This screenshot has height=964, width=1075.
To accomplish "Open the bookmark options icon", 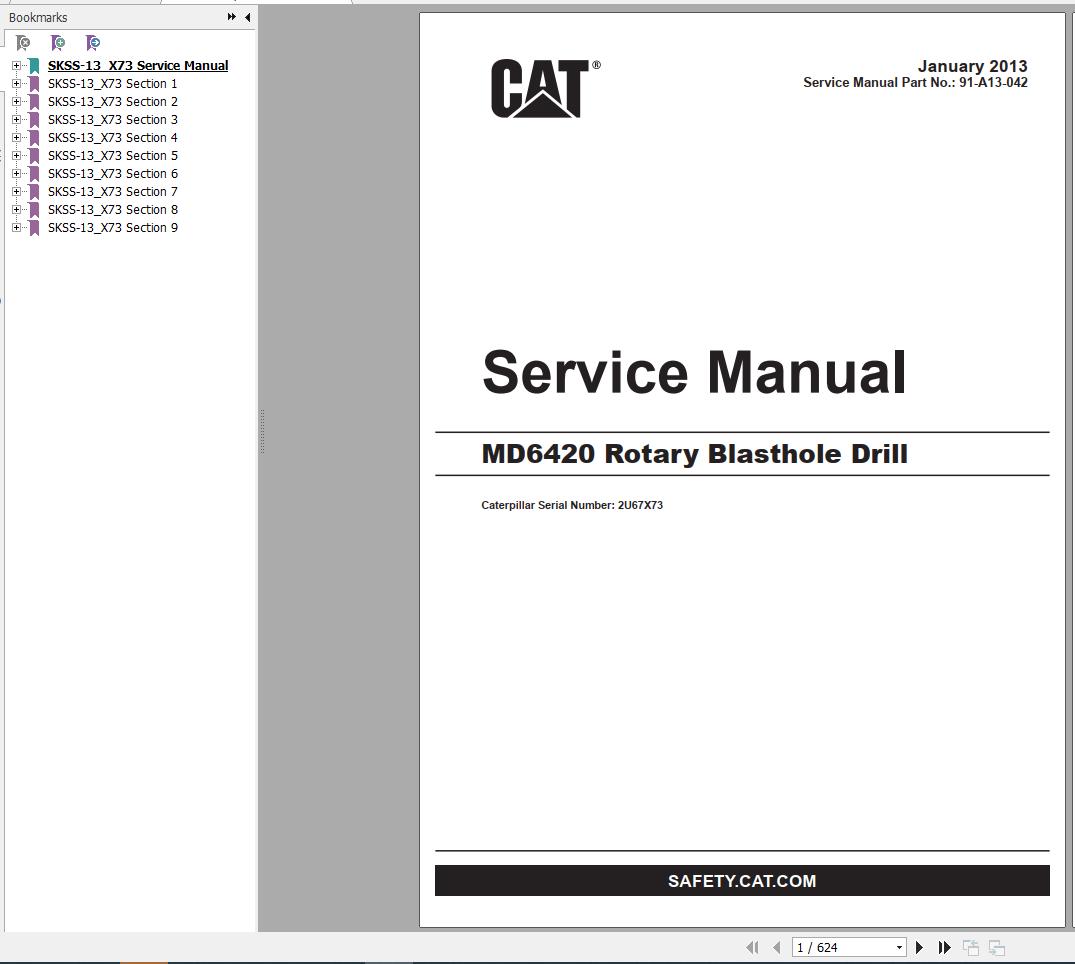I will (x=92, y=43).
